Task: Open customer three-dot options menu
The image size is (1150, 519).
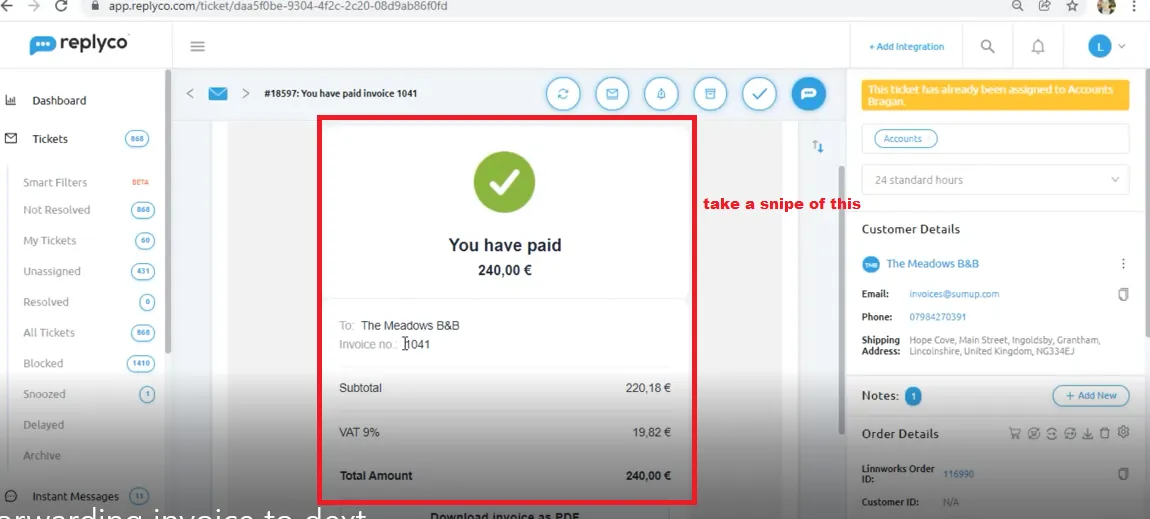Action: 1123,263
